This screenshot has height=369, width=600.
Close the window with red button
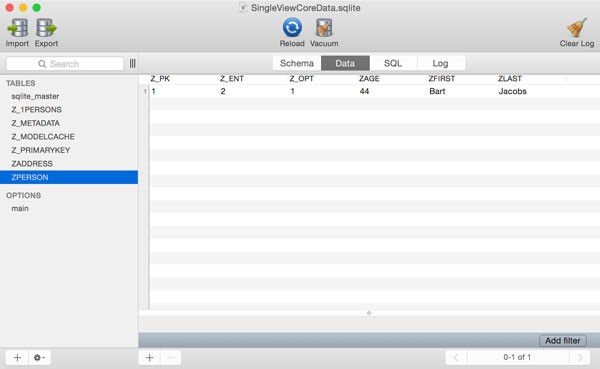pos(10,8)
